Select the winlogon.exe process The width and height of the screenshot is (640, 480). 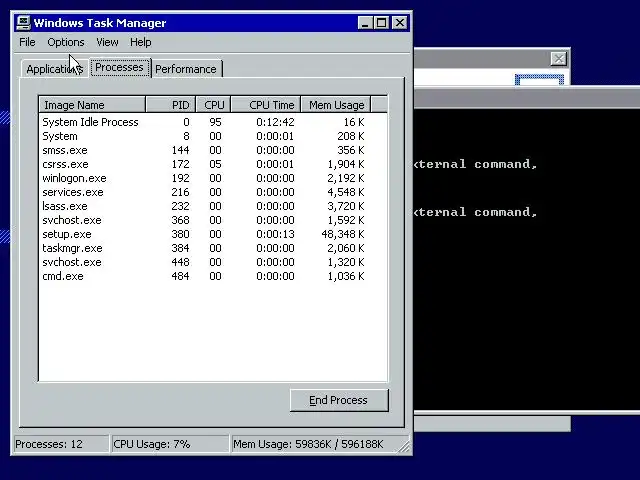pos(203,178)
